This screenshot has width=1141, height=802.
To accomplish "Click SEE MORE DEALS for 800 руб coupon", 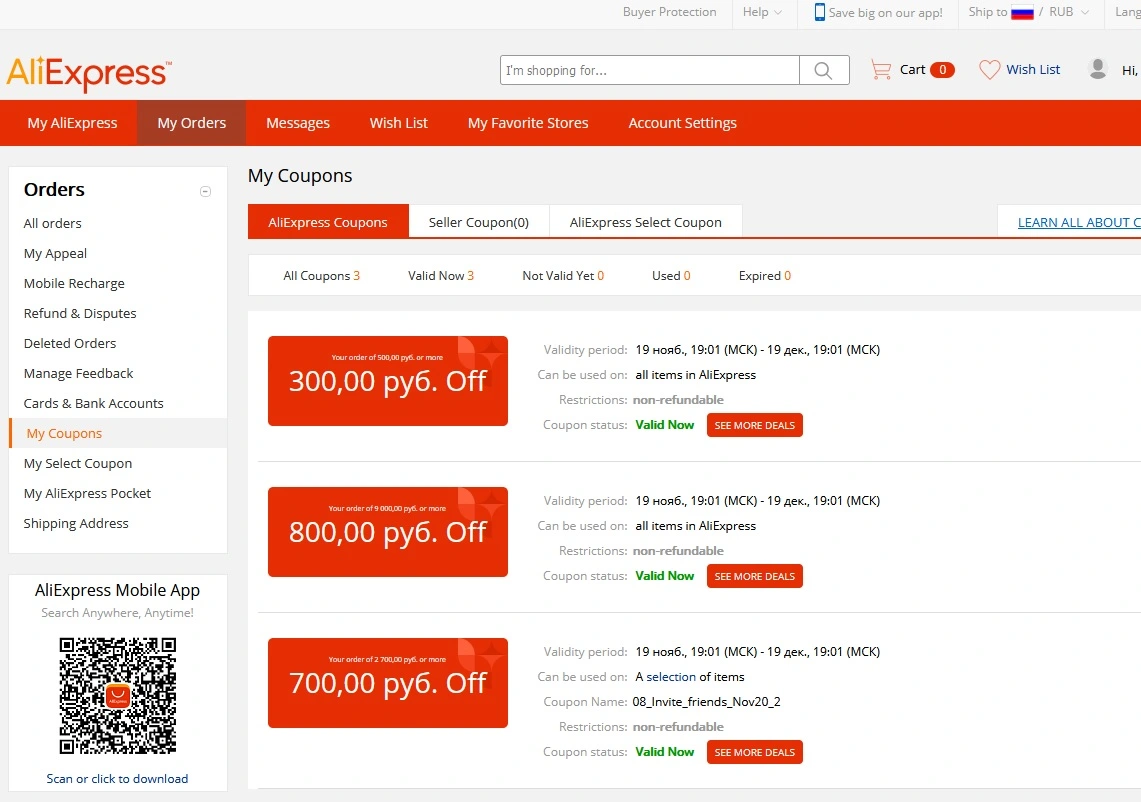I will (x=755, y=576).
